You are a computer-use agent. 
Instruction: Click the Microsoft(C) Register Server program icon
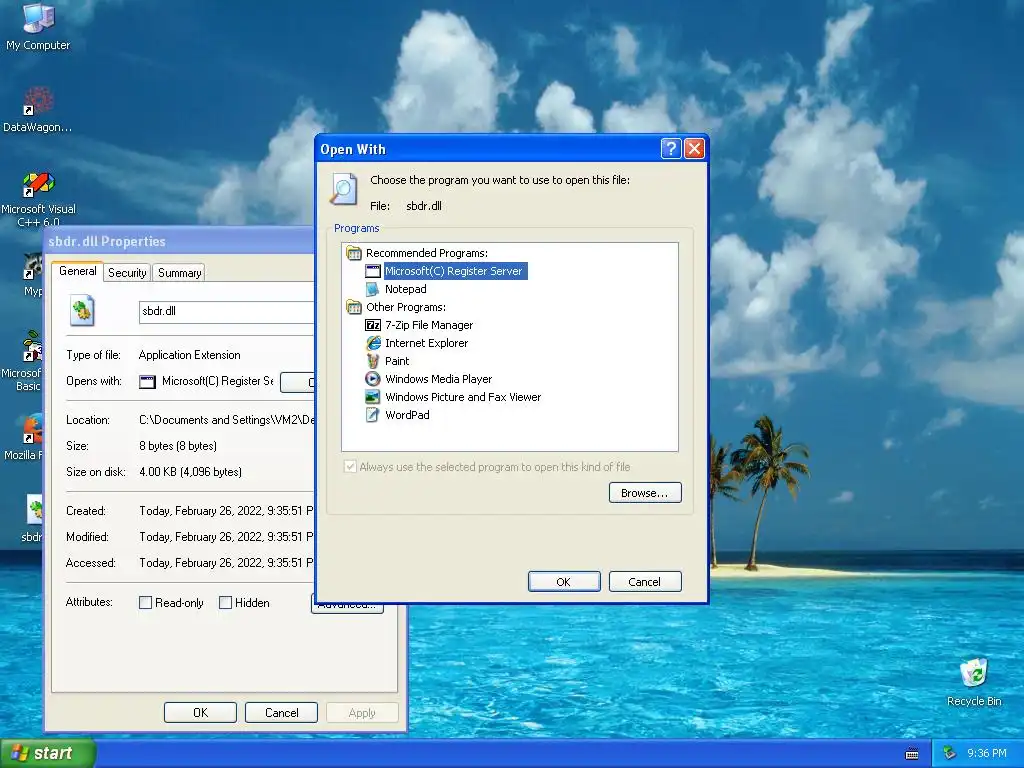pos(373,271)
